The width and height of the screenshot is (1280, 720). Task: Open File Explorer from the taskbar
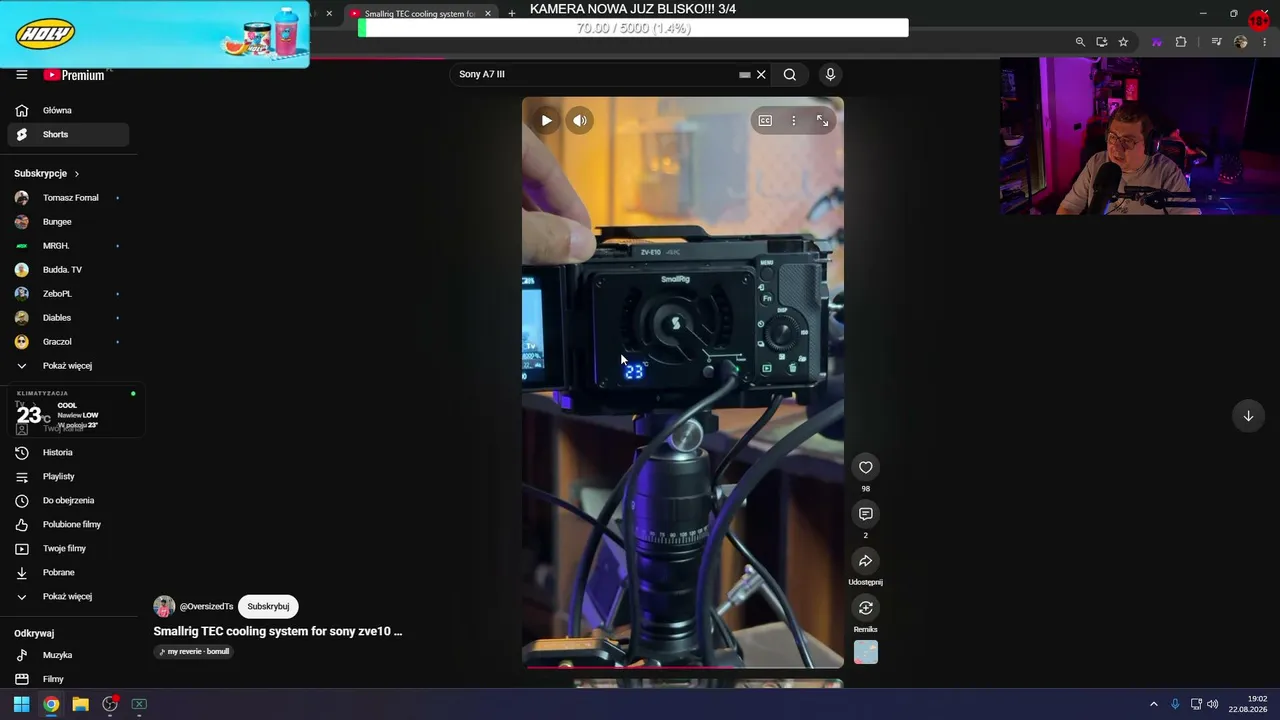[x=80, y=704]
